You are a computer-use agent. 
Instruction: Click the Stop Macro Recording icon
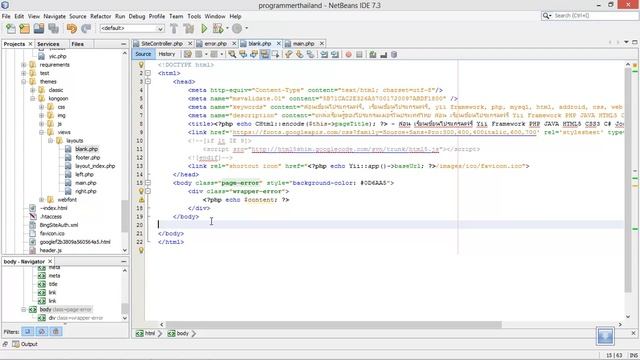[359, 54]
